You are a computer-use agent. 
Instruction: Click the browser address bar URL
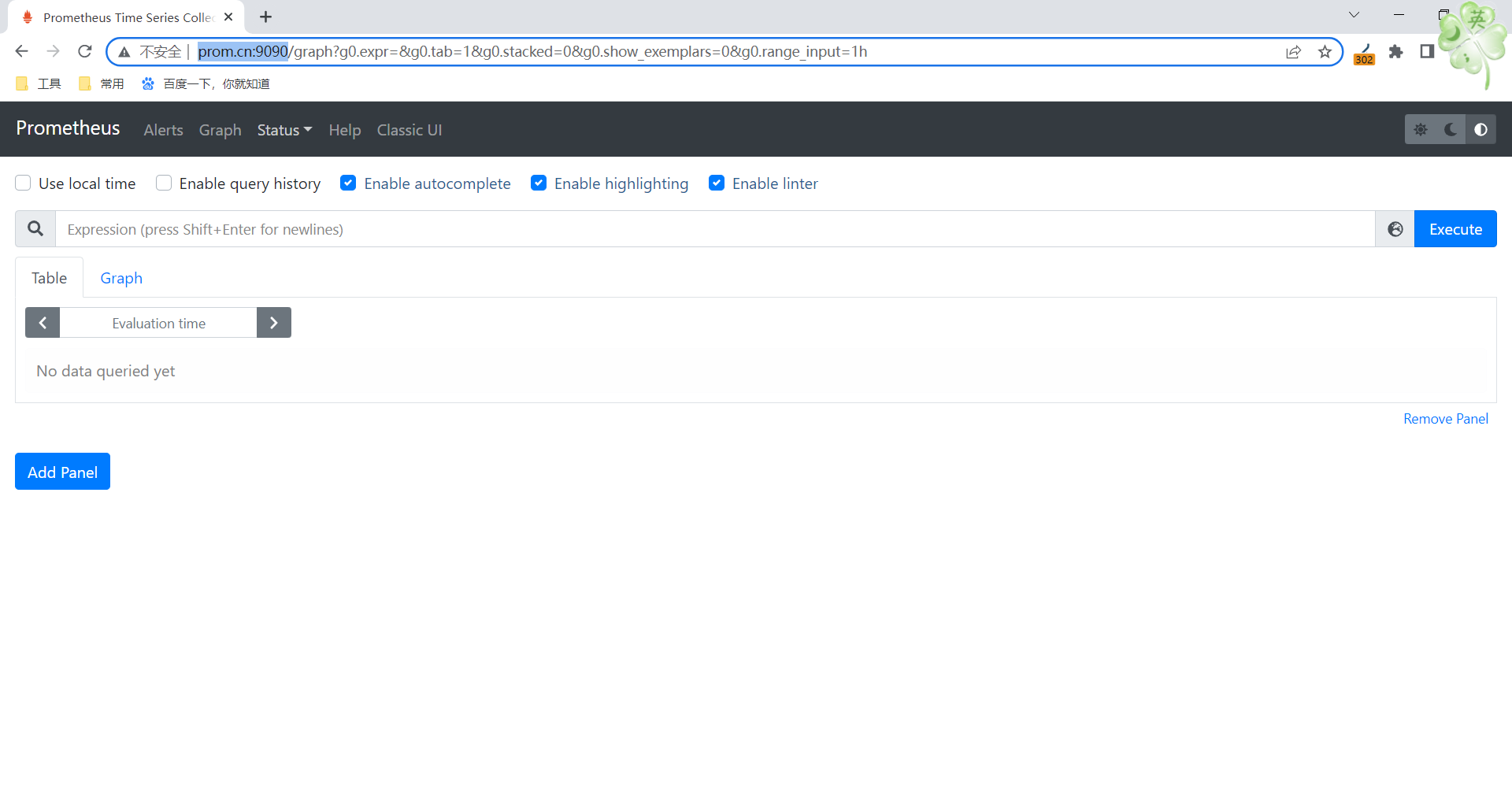point(532,52)
